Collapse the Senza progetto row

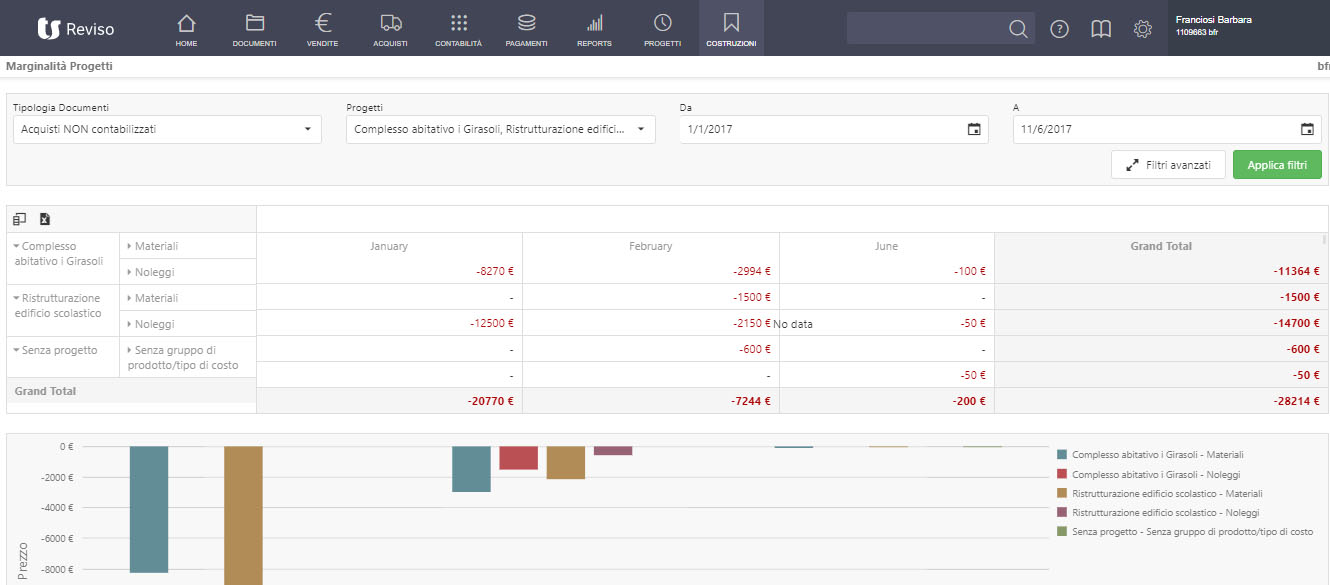[x=16, y=350]
